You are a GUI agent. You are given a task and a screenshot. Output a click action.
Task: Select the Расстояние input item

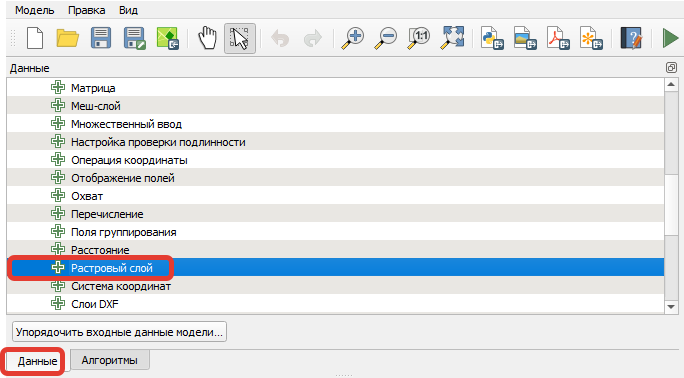coord(335,250)
